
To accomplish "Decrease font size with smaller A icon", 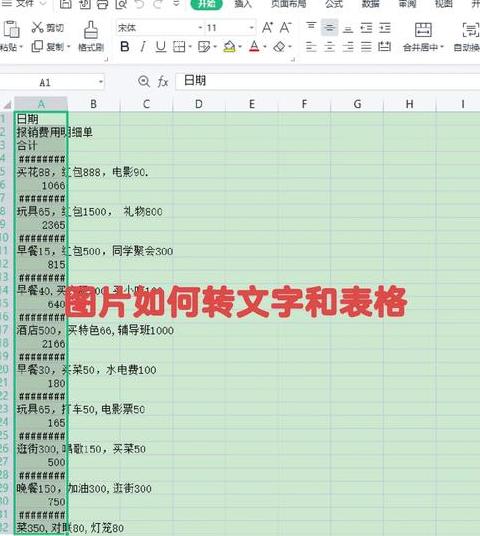I will (285, 27).
